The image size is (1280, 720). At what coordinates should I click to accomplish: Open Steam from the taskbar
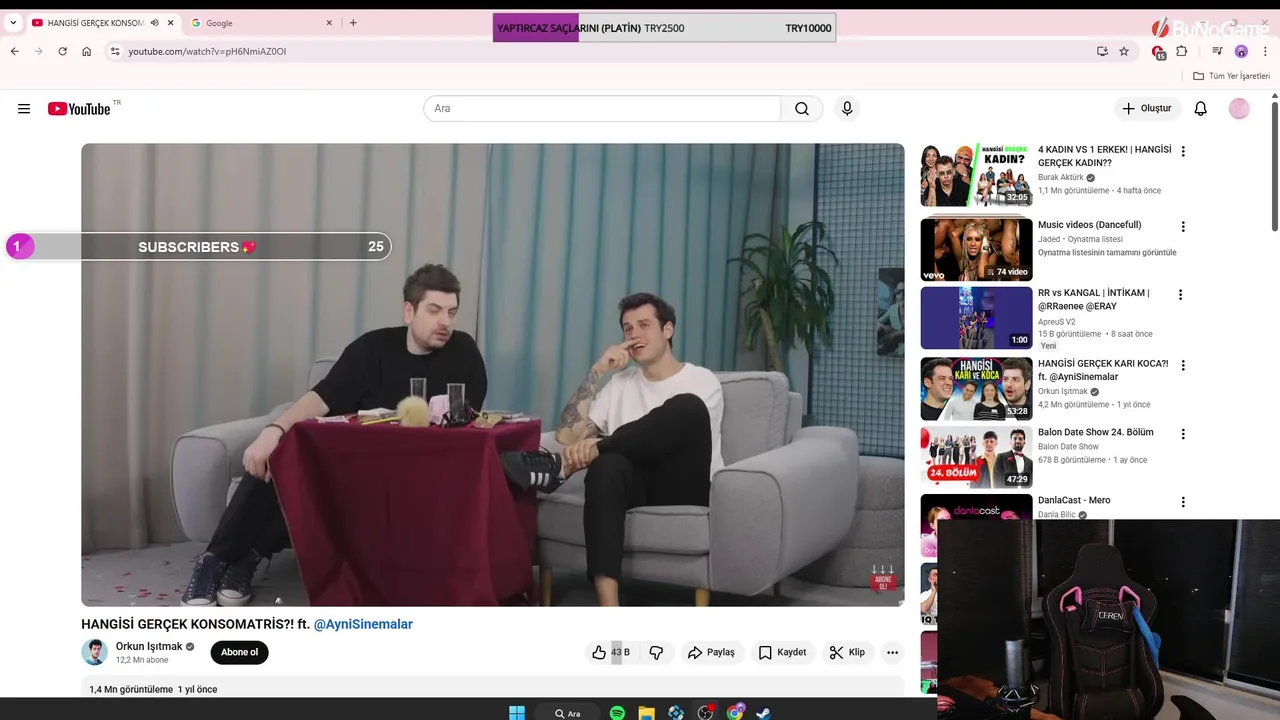click(x=764, y=712)
